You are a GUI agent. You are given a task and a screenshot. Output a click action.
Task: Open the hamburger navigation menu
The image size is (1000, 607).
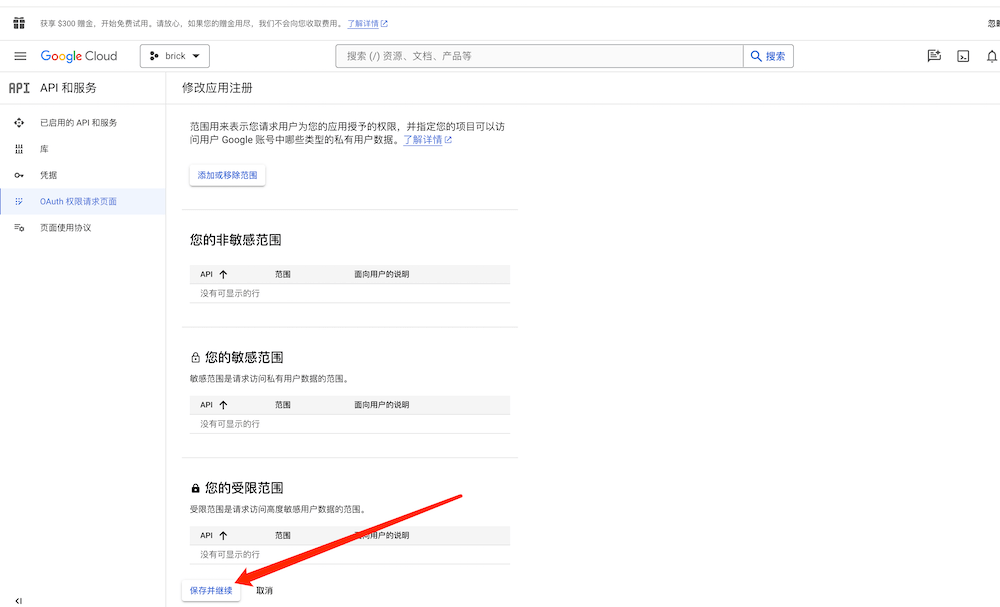point(20,56)
